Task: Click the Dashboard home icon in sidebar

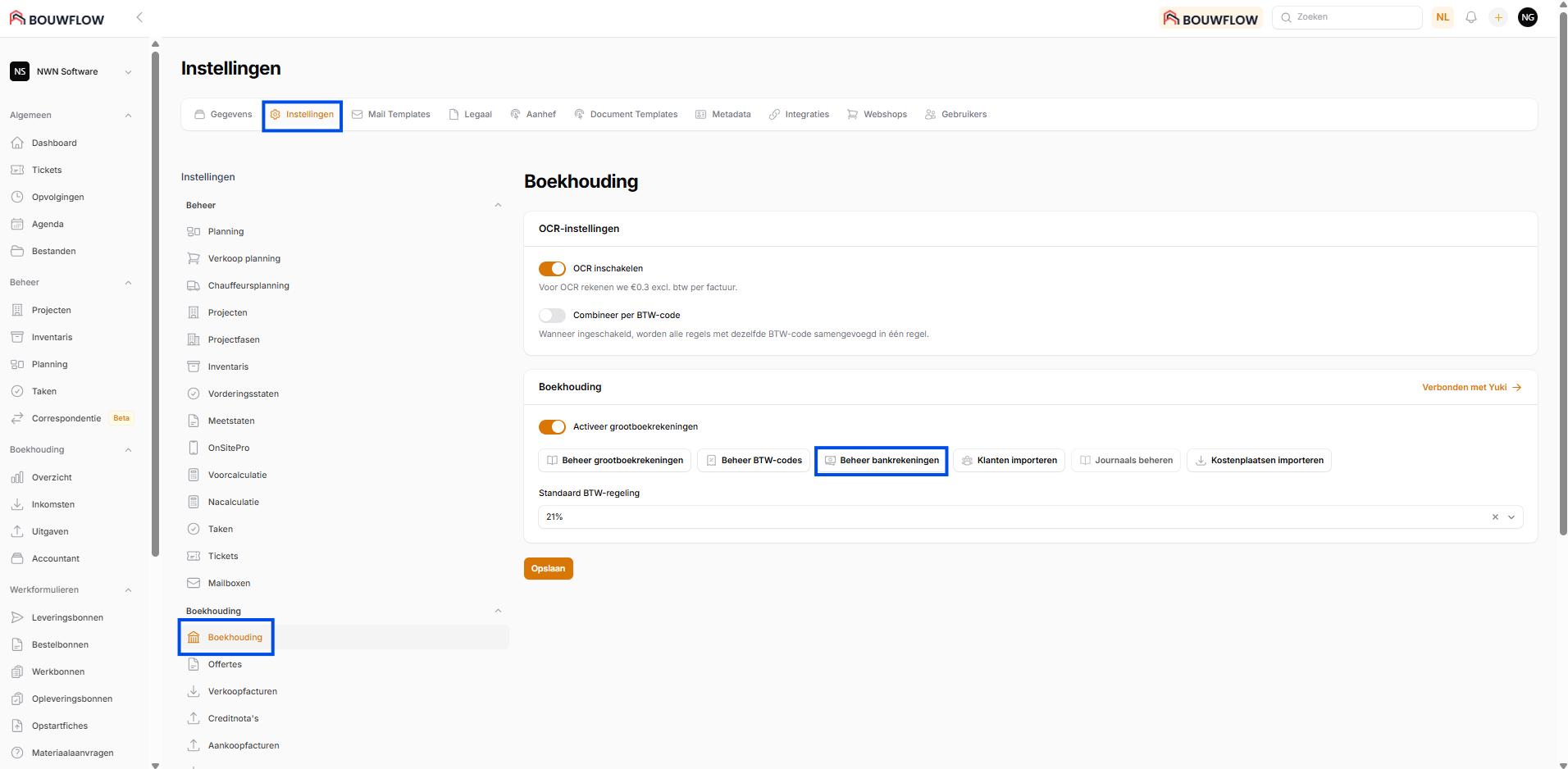Action: [17, 143]
